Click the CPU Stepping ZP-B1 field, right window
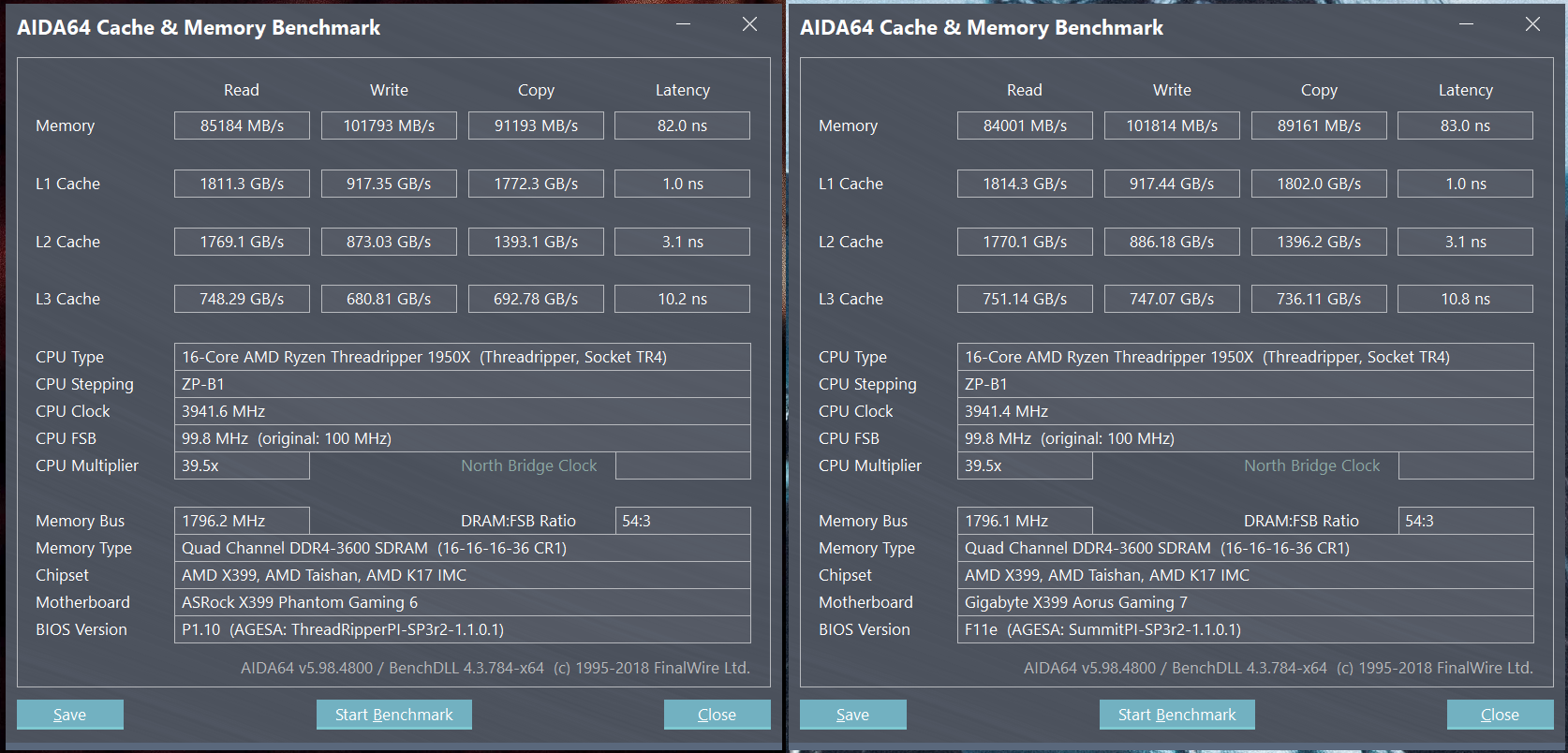Image resolution: width=1568 pixels, height=753 pixels. pyautogui.click(x=1246, y=384)
